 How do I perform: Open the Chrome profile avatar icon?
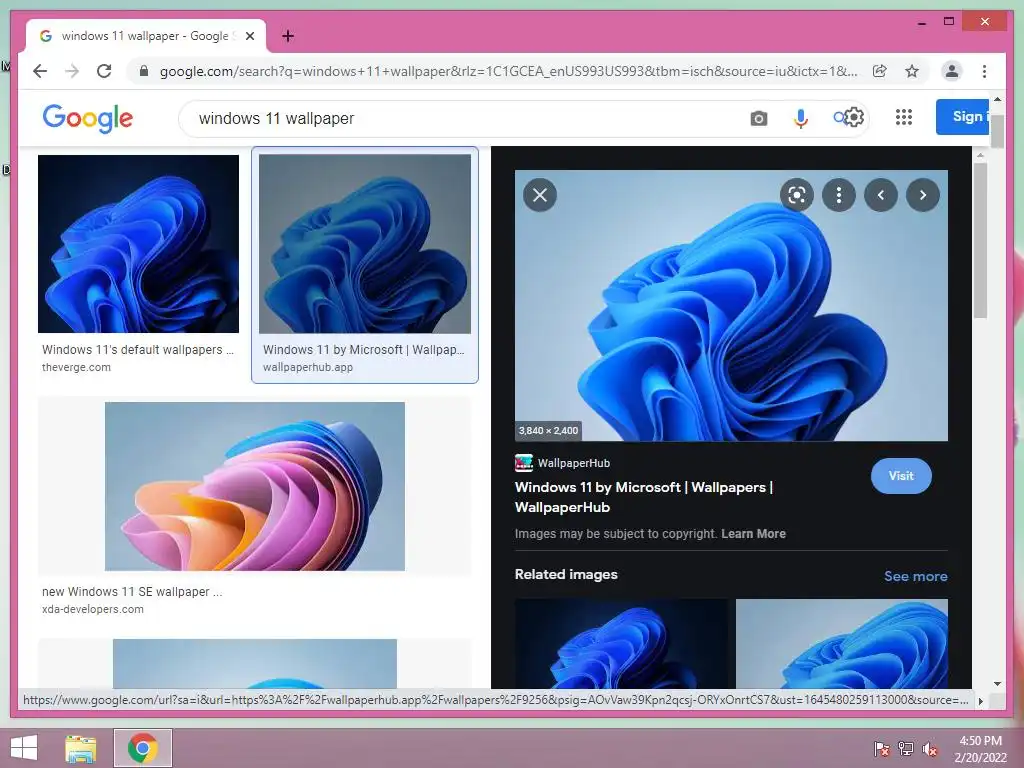952,71
